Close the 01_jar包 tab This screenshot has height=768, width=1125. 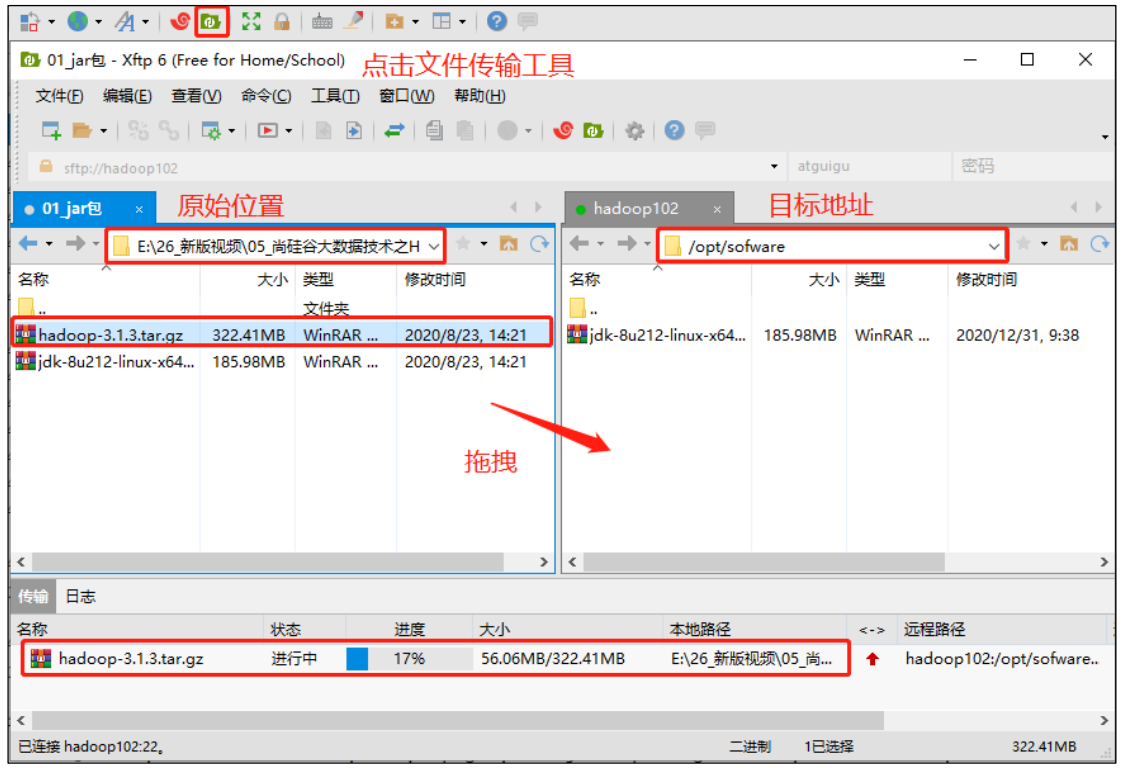pos(139,210)
